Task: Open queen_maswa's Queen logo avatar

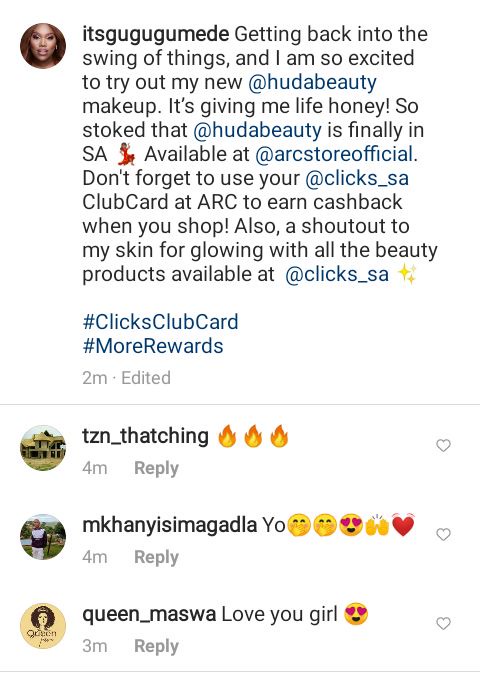Action: pos(43,626)
